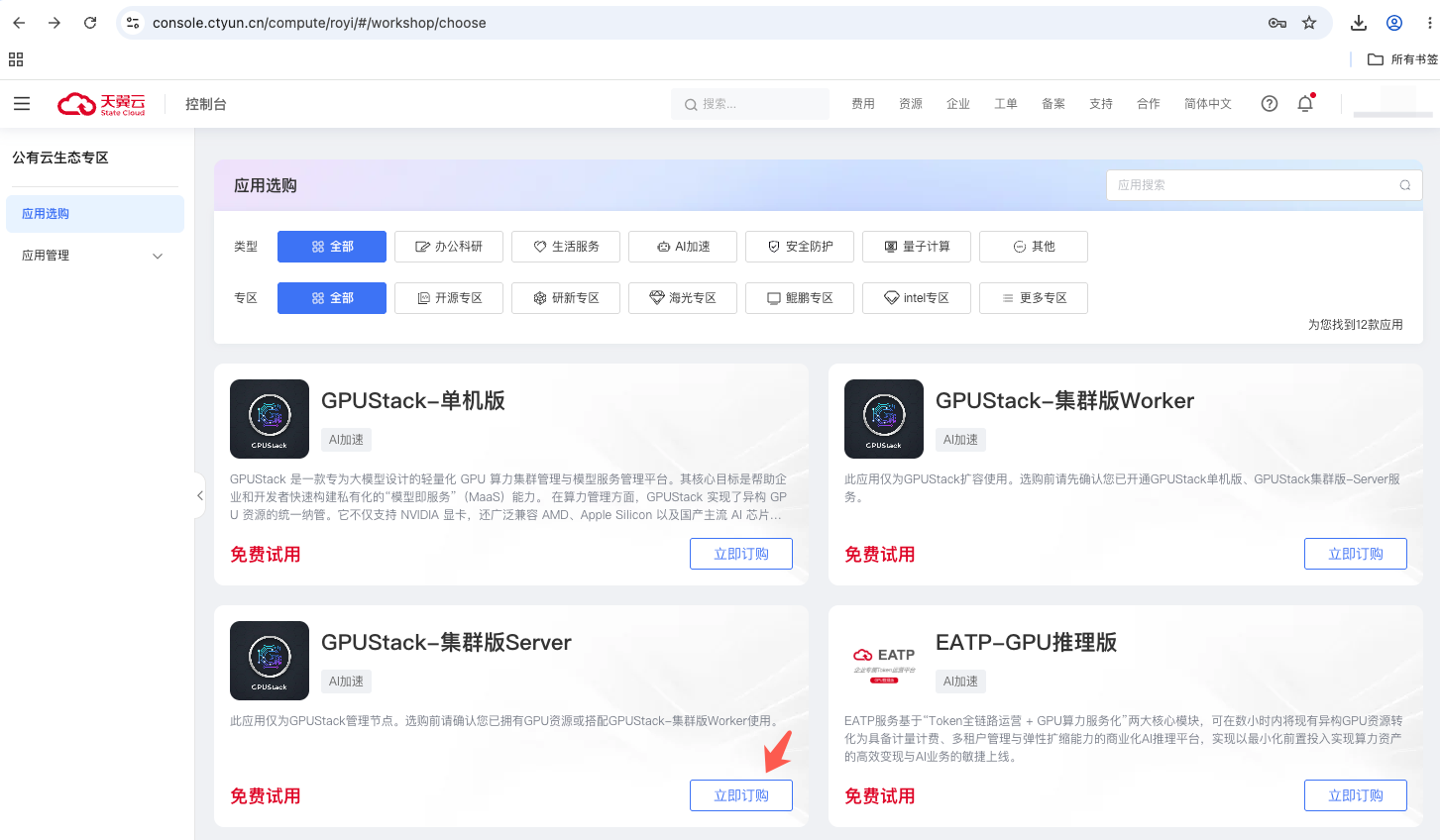The image size is (1440, 840).
Task: Click 立即订购 for EATP-GPU推理版
Action: pyautogui.click(x=1356, y=795)
